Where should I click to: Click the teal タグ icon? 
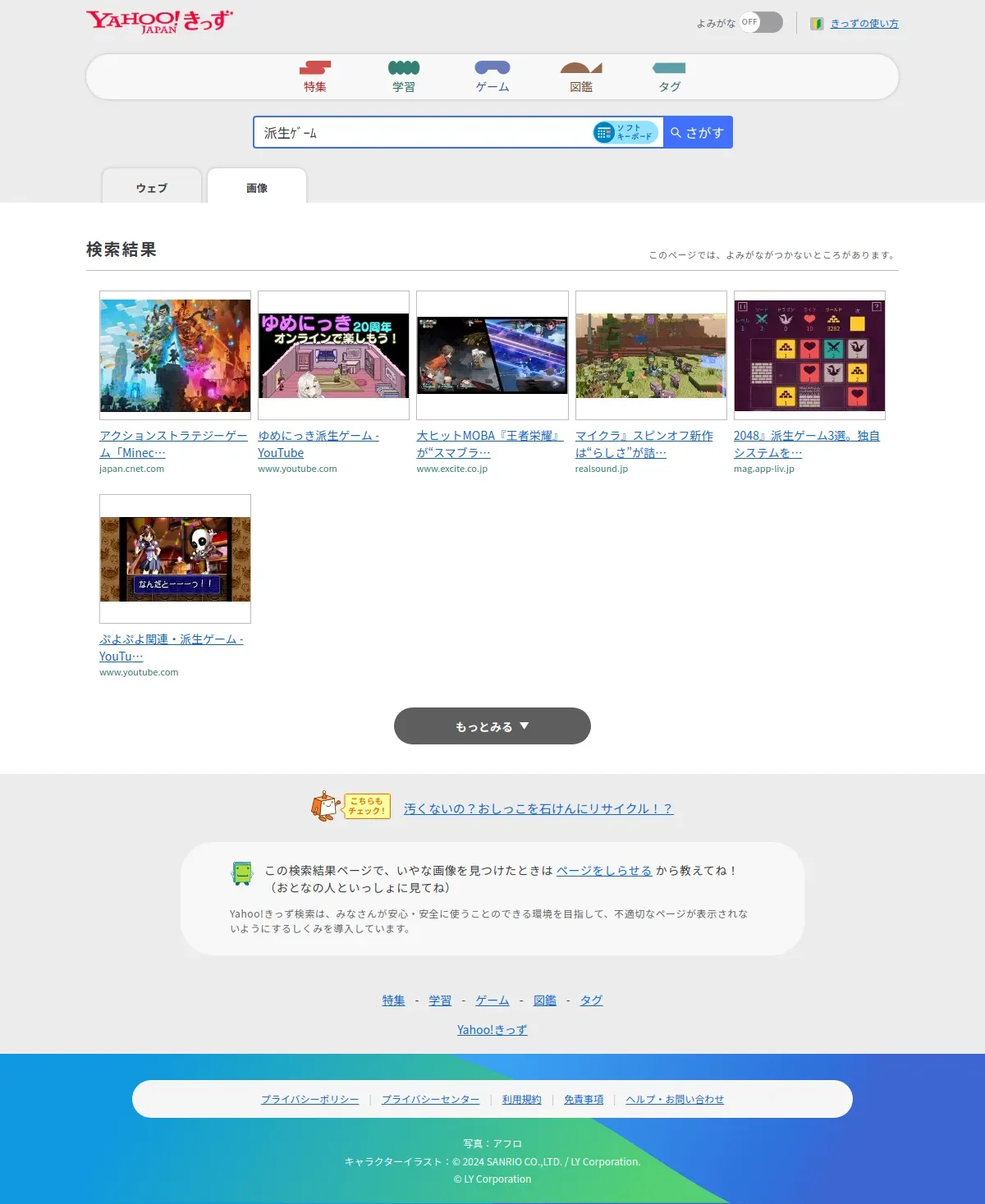(669, 67)
